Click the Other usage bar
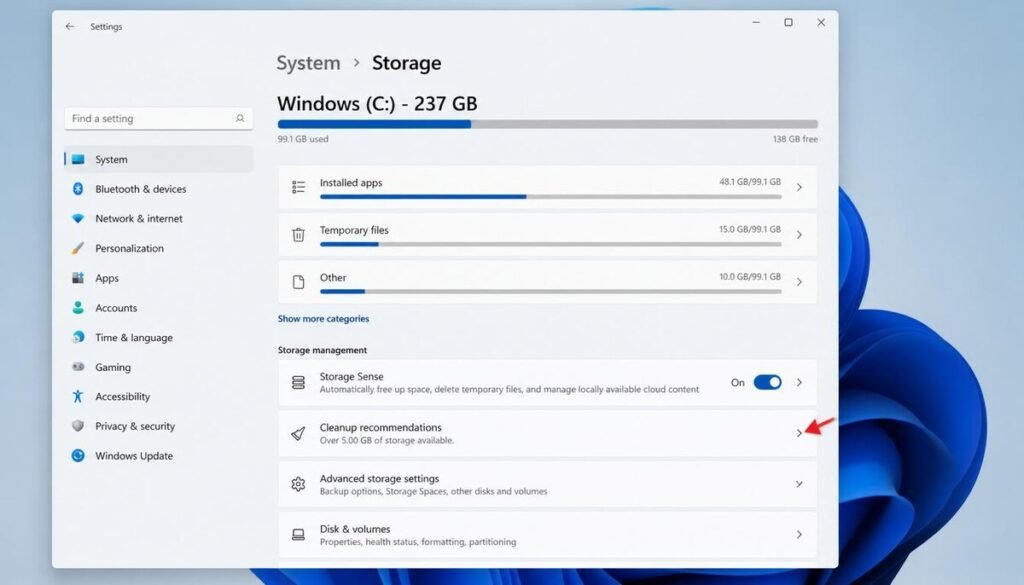 (x=551, y=291)
